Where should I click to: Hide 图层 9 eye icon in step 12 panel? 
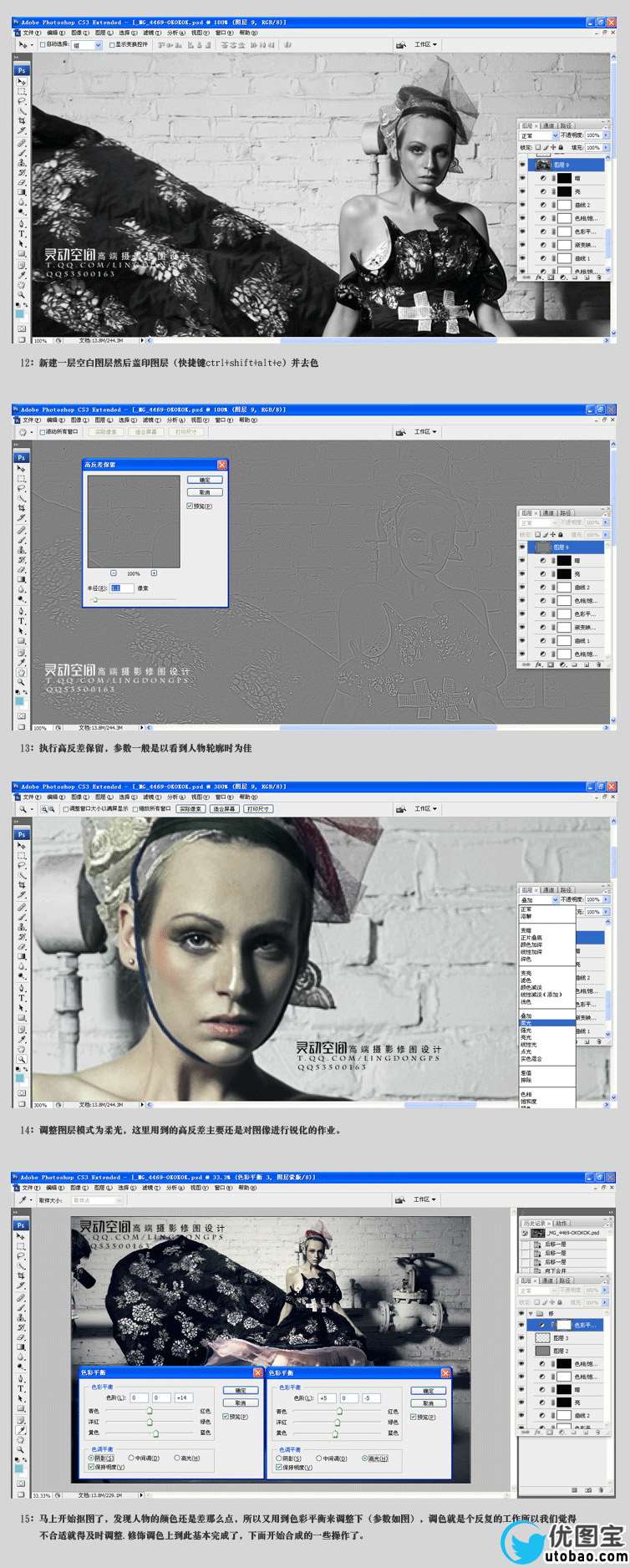[x=523, y=165]
